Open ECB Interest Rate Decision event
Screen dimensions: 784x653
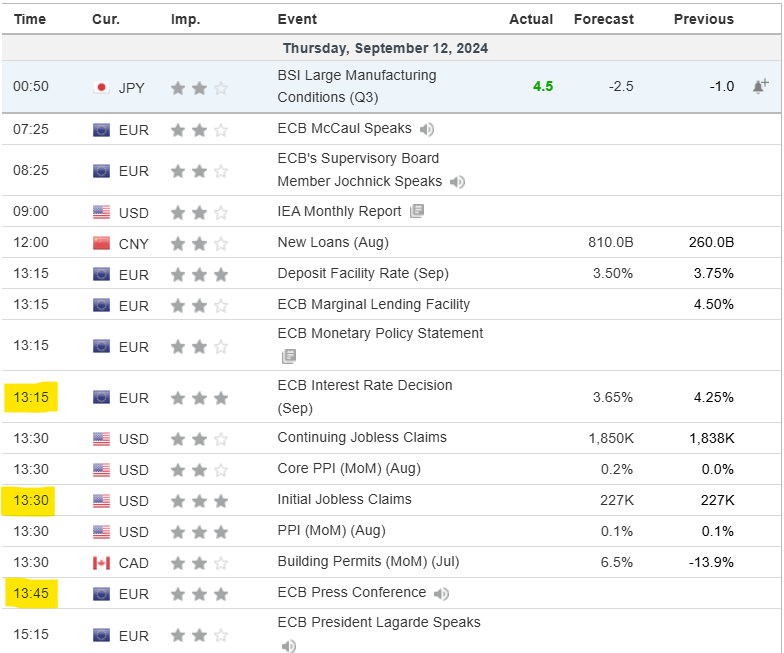(364, 396)
